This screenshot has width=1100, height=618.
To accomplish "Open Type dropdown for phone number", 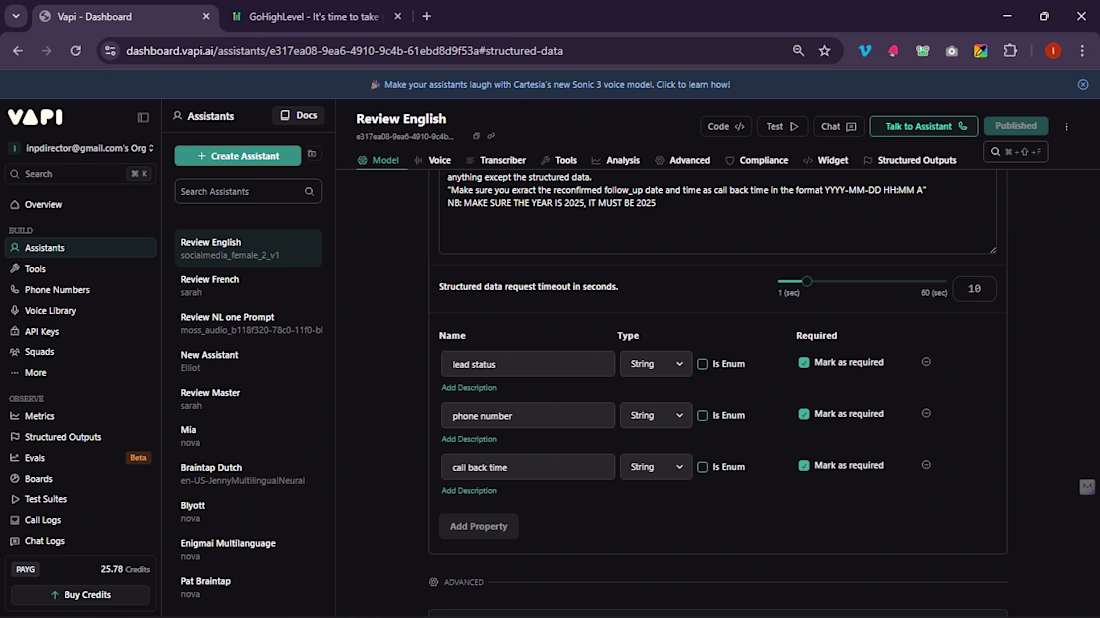I will 656,415.
